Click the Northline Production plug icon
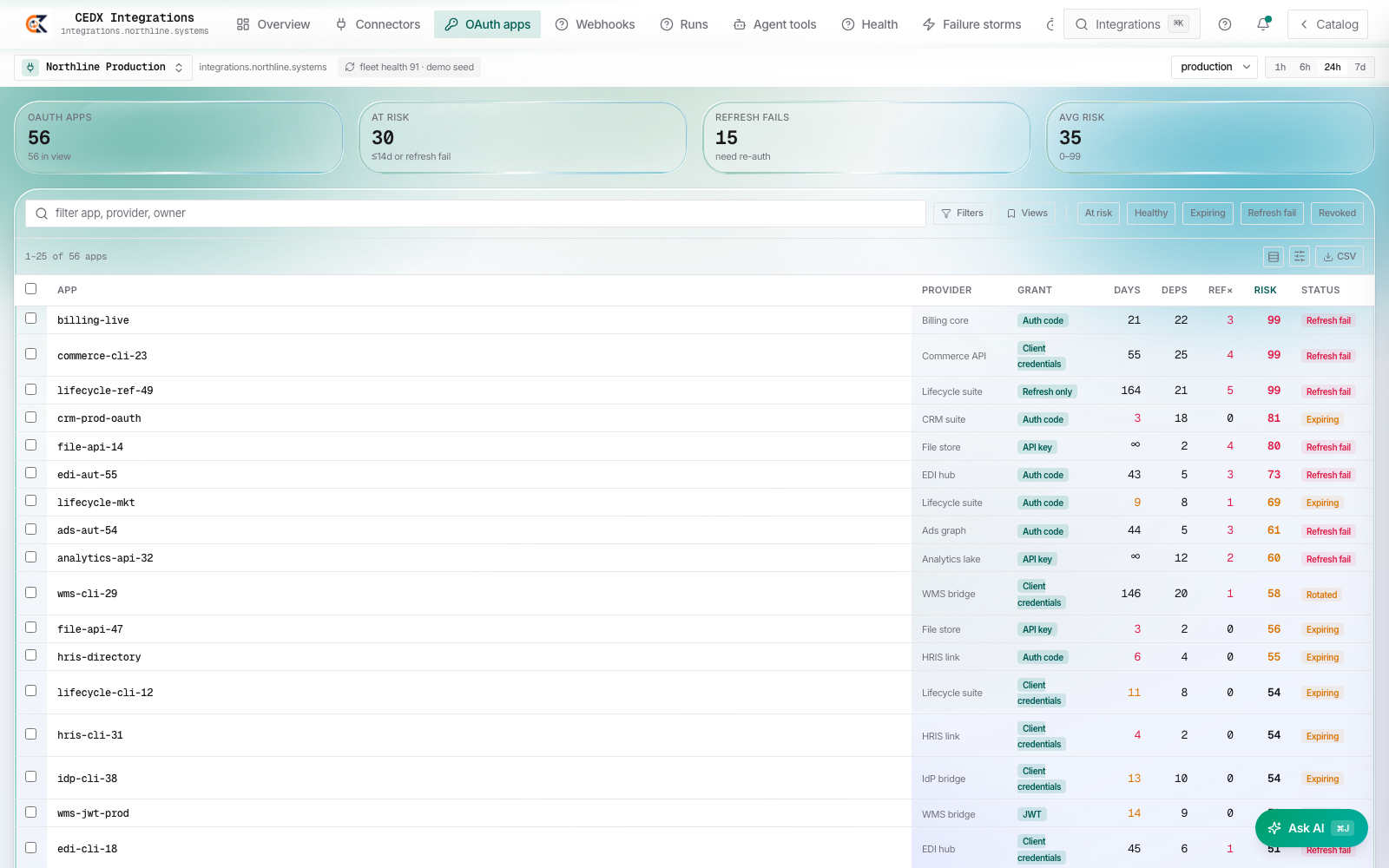 coord(30,67)
